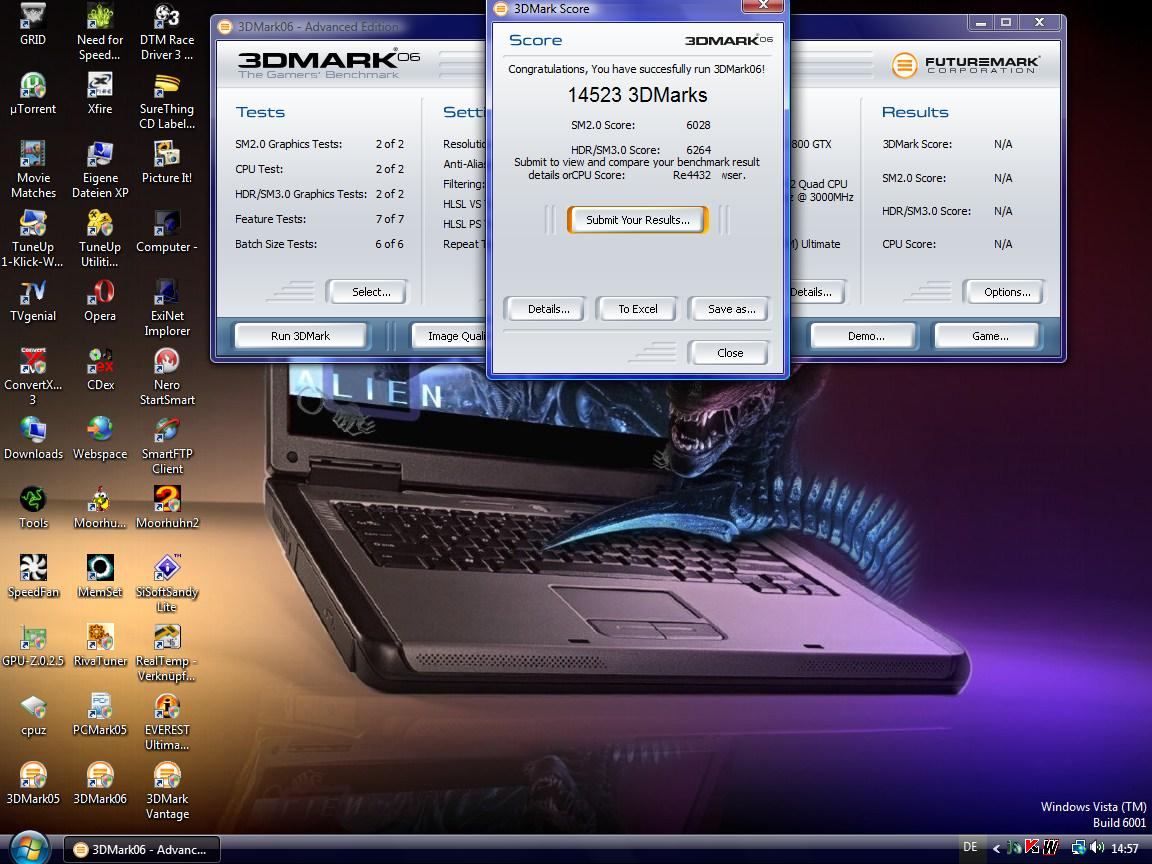Click DE language indicator in tray
This screenshot has height=864, width=1152.
pyautogui.click(x=970, y=847)
